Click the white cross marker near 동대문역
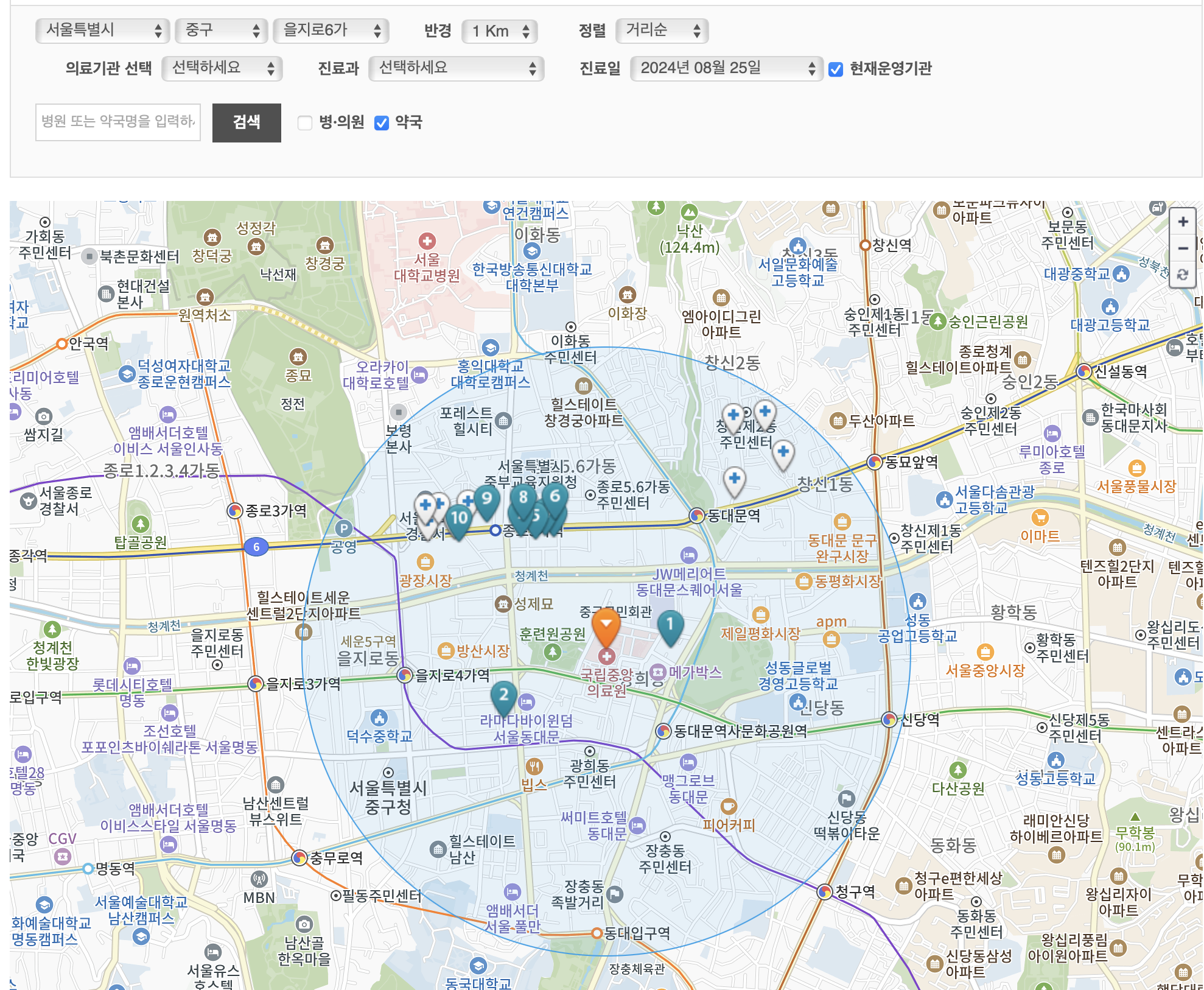Screen dimensions: 1204x990 735,480
